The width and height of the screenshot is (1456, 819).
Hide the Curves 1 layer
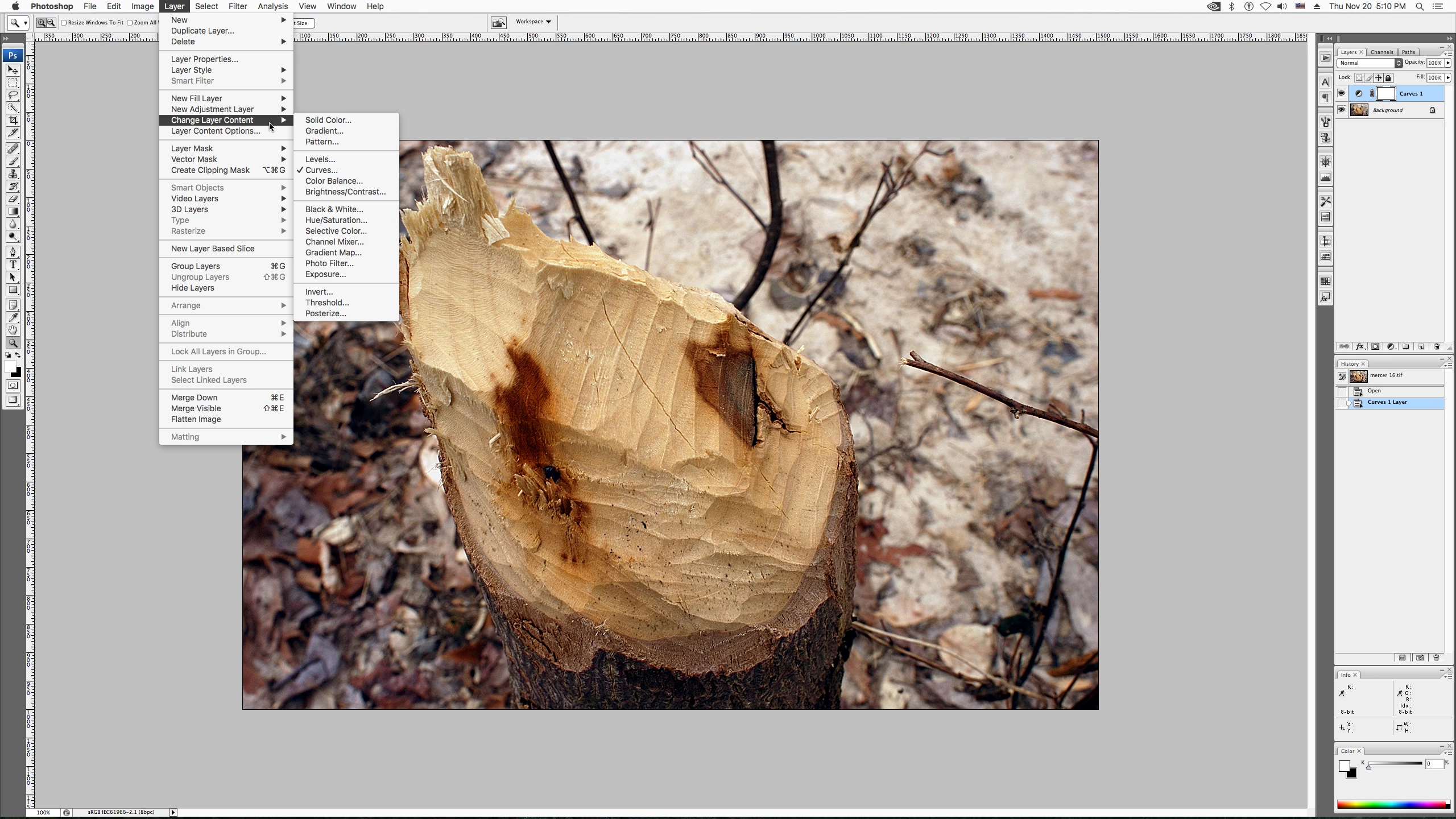(1342, 93)
